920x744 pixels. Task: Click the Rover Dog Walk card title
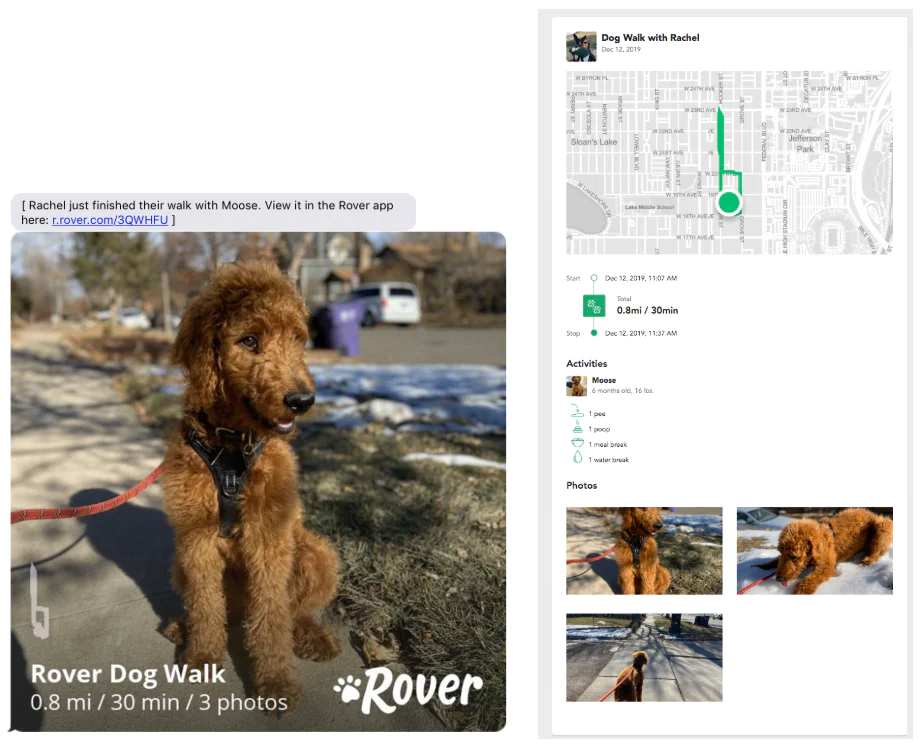click(128, 674)
